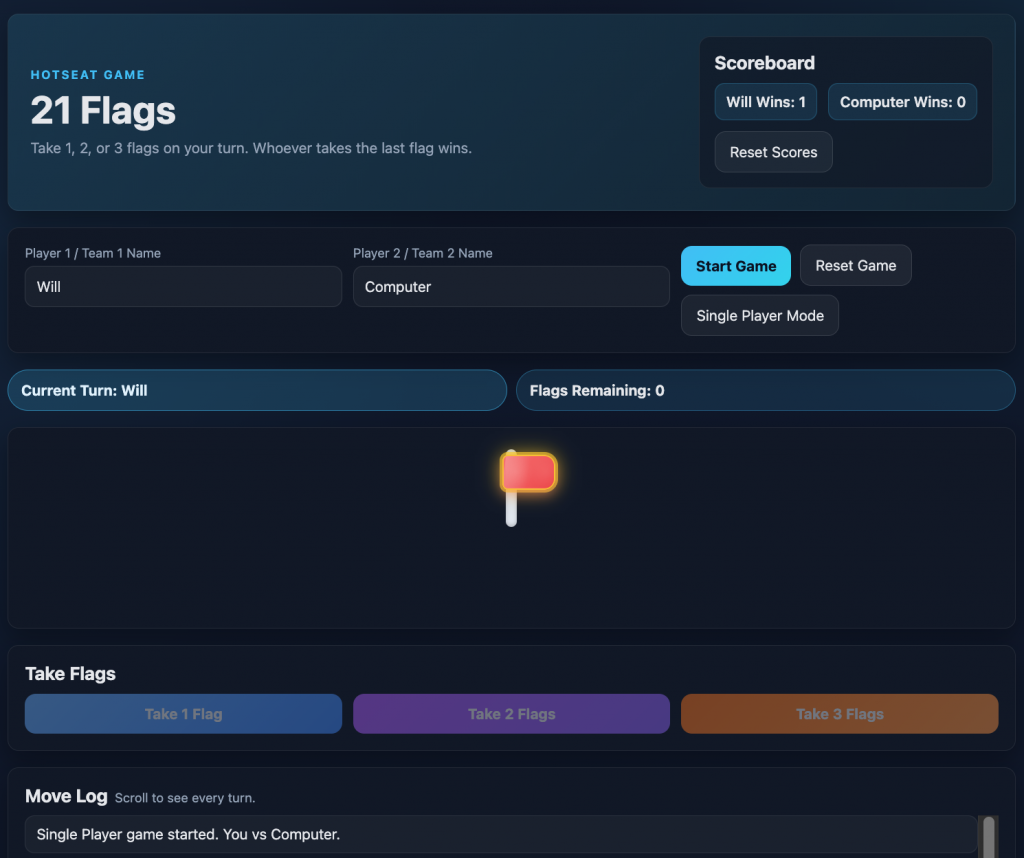
Task: Take 1 Flag
Action: tap(183, 714)
